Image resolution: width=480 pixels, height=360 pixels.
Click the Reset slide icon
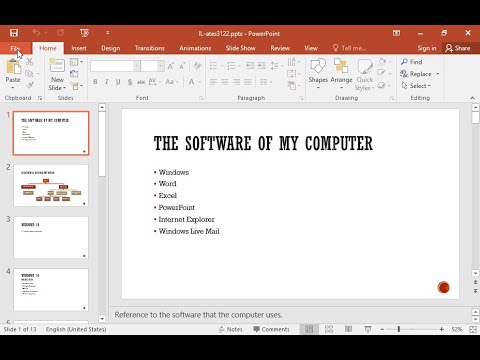pyautogui.click(x=74, y=74)
